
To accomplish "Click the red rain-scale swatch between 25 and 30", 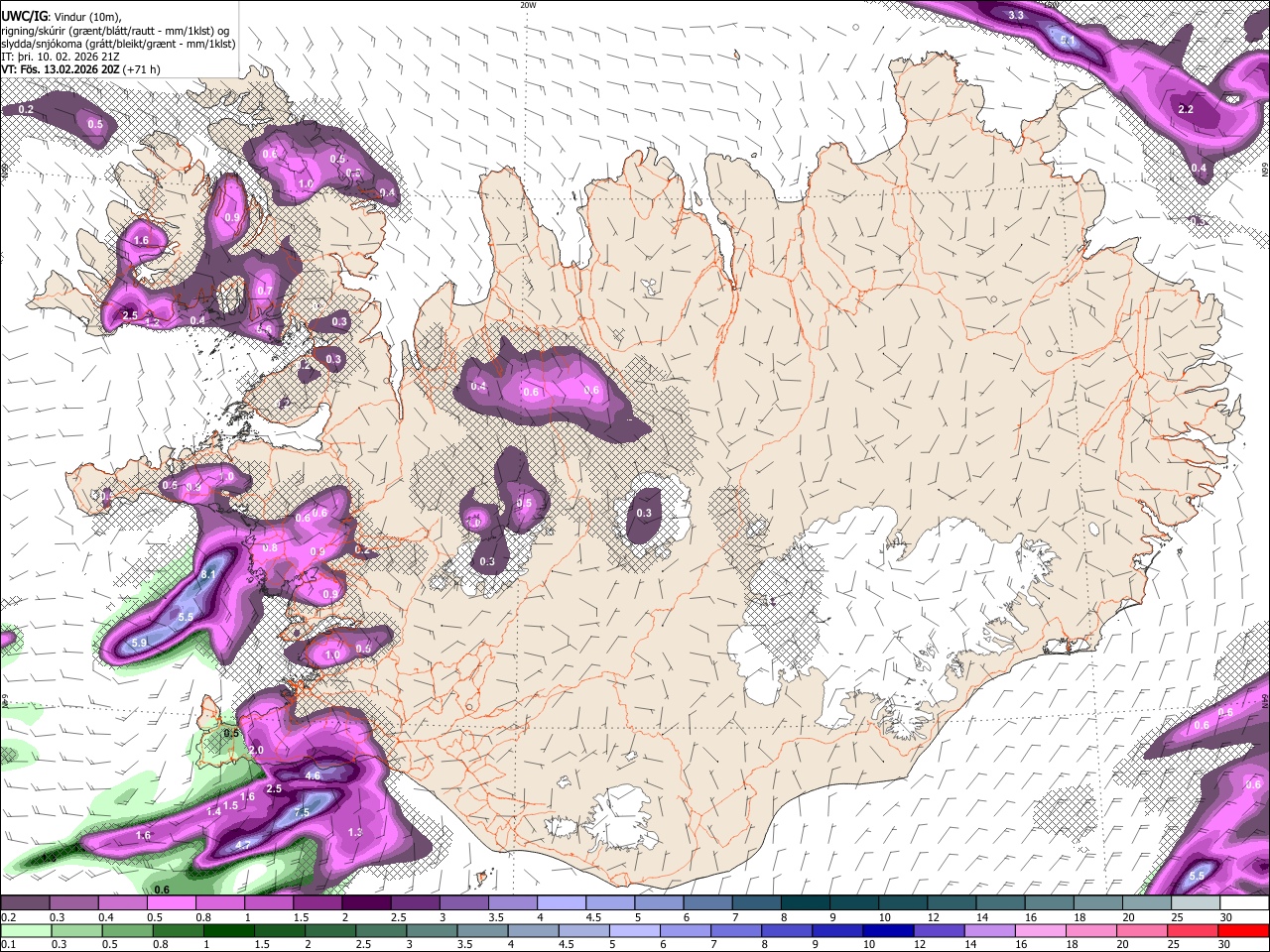I will tap(1194, 930).
